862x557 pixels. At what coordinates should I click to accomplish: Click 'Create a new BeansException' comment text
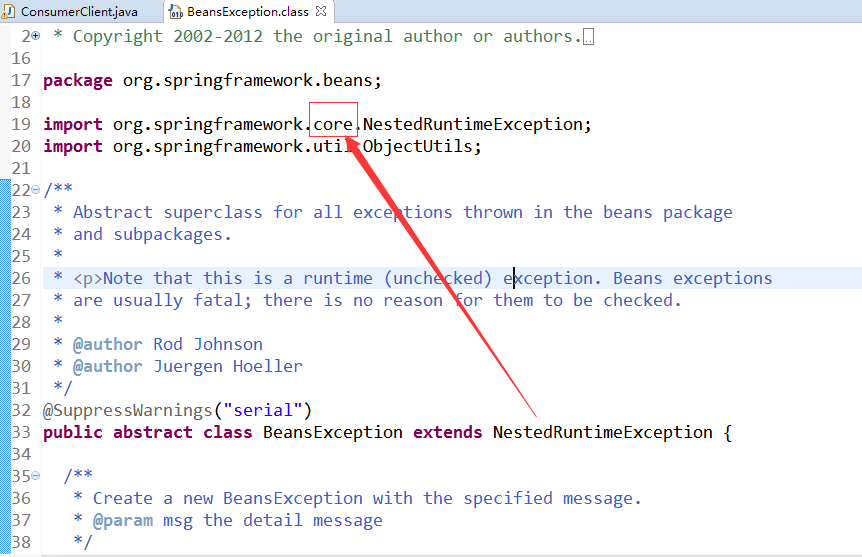tap(228, 499)
